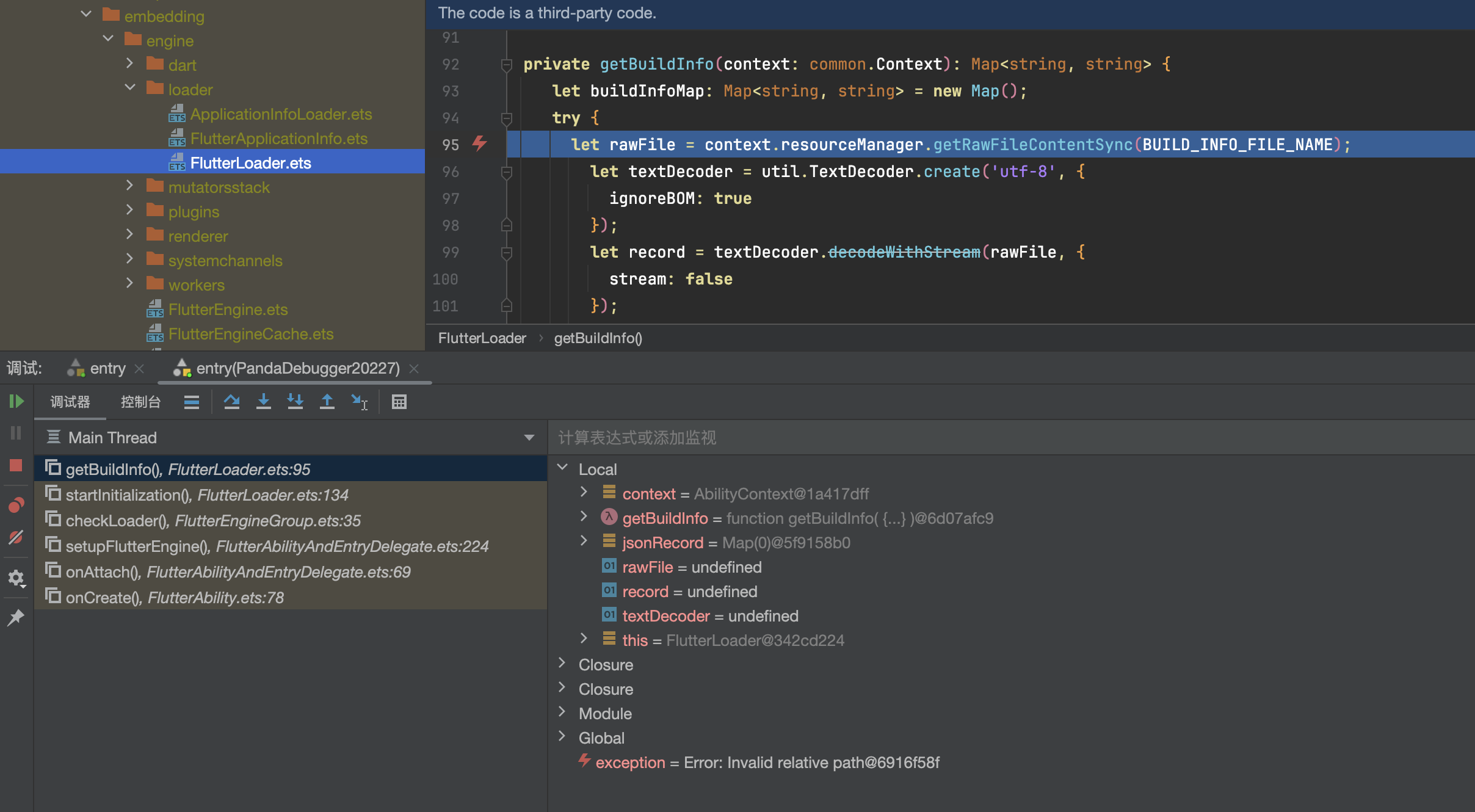The image size is (1475, 812).
Task: Open FlutterEngine.ets in project tree
Action: click(228, 310)
